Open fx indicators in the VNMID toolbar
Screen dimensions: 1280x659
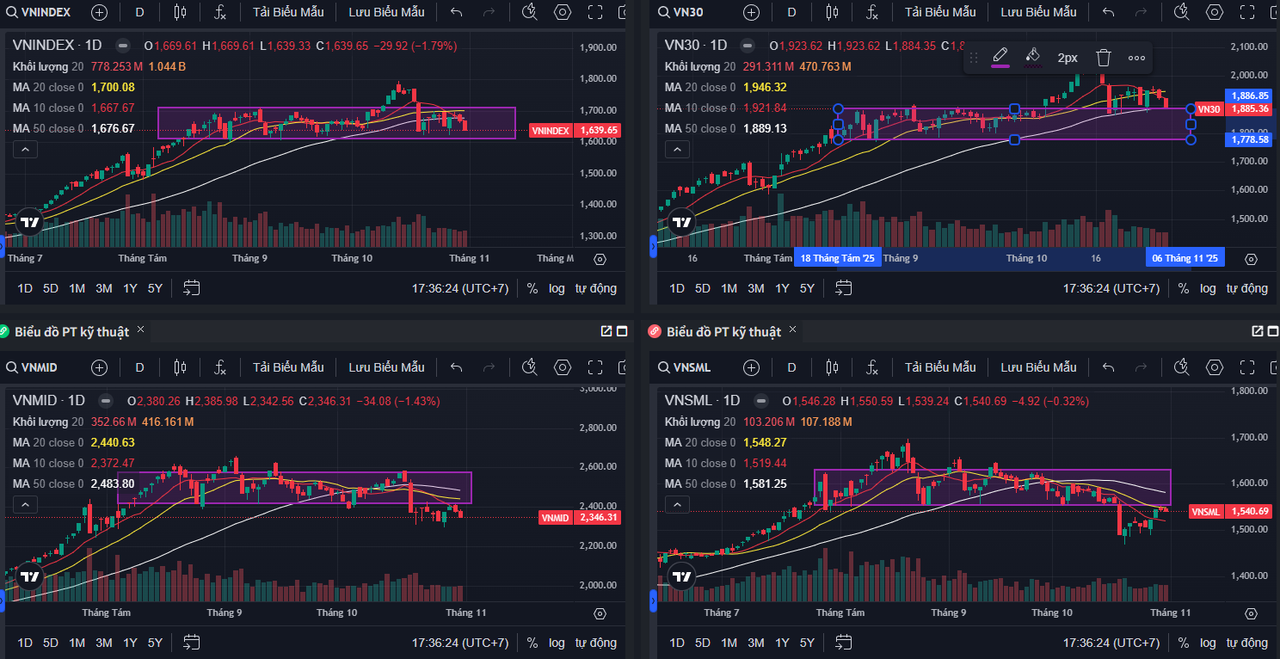click(220, 367)
